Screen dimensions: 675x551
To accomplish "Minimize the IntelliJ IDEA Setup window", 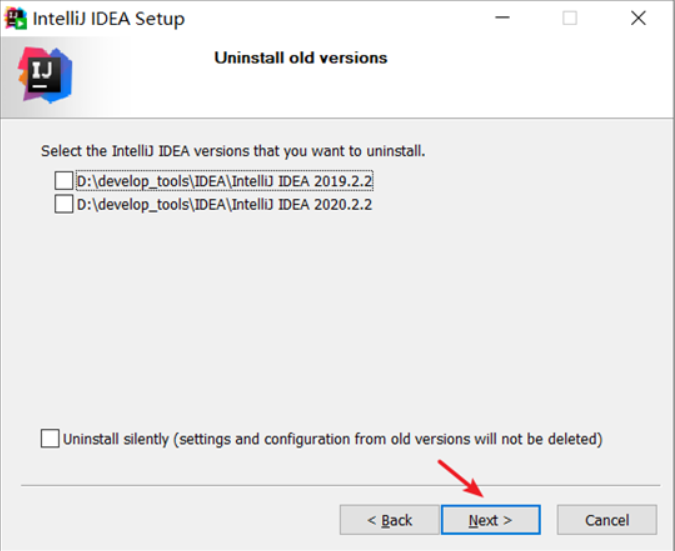I will 501,18.
